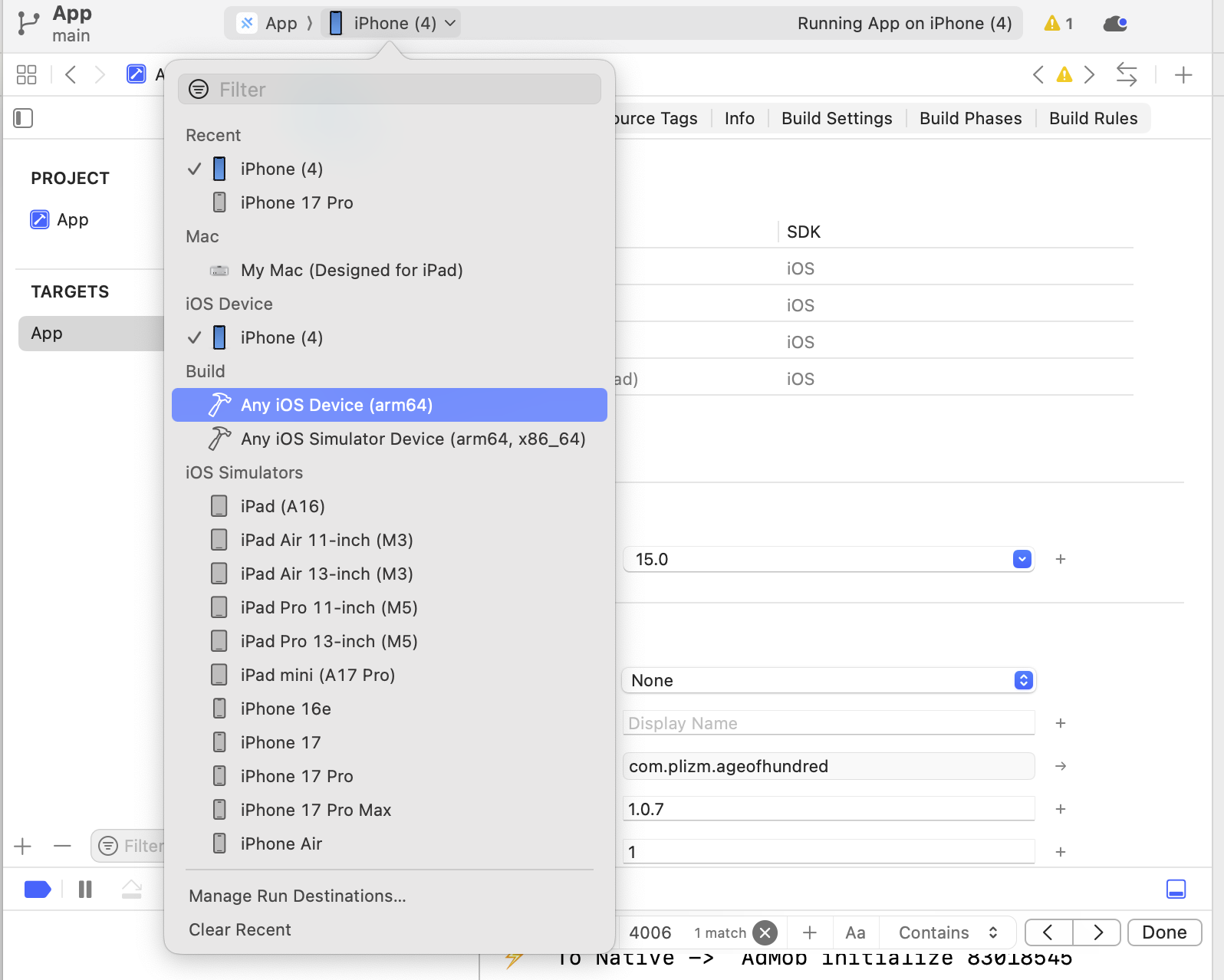Viewport: 1224px width, 980px height.
Task: Open the App scheme selector
Action: 268,23
